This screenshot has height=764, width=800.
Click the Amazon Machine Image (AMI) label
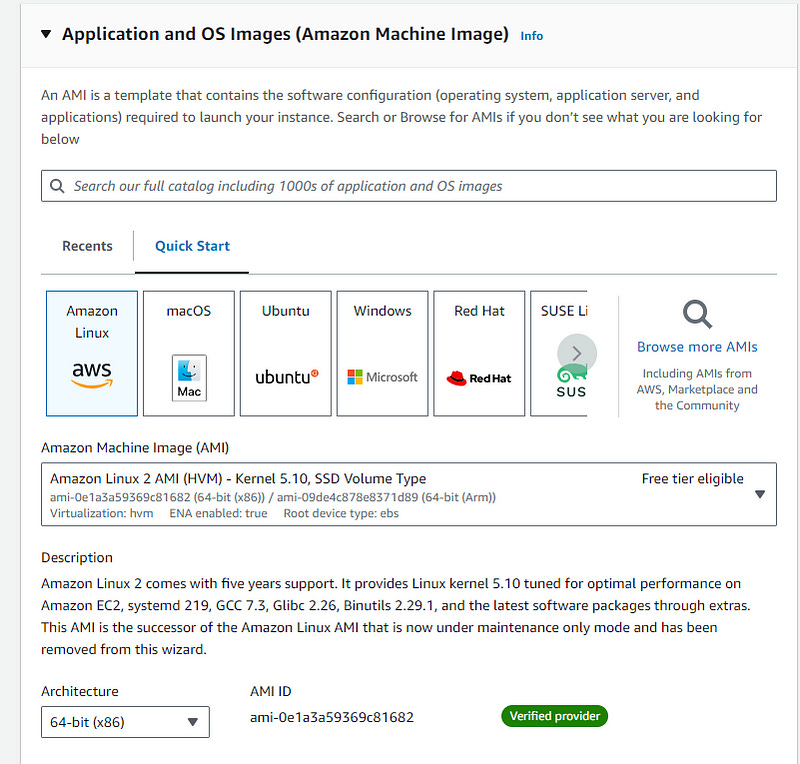click(x=135, y=448)
